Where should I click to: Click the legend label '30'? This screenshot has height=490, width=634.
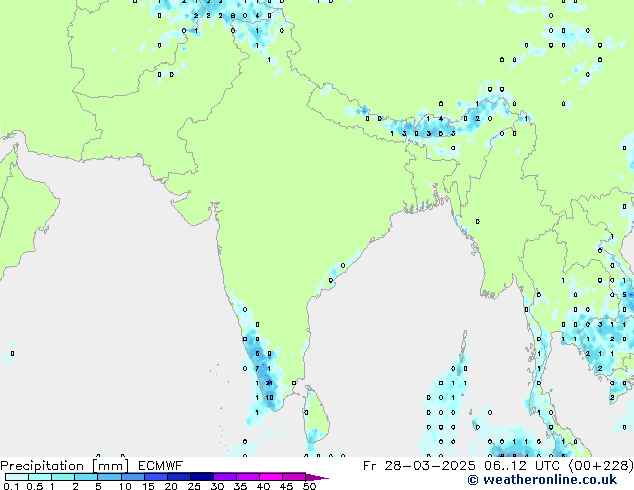point(217,486)
